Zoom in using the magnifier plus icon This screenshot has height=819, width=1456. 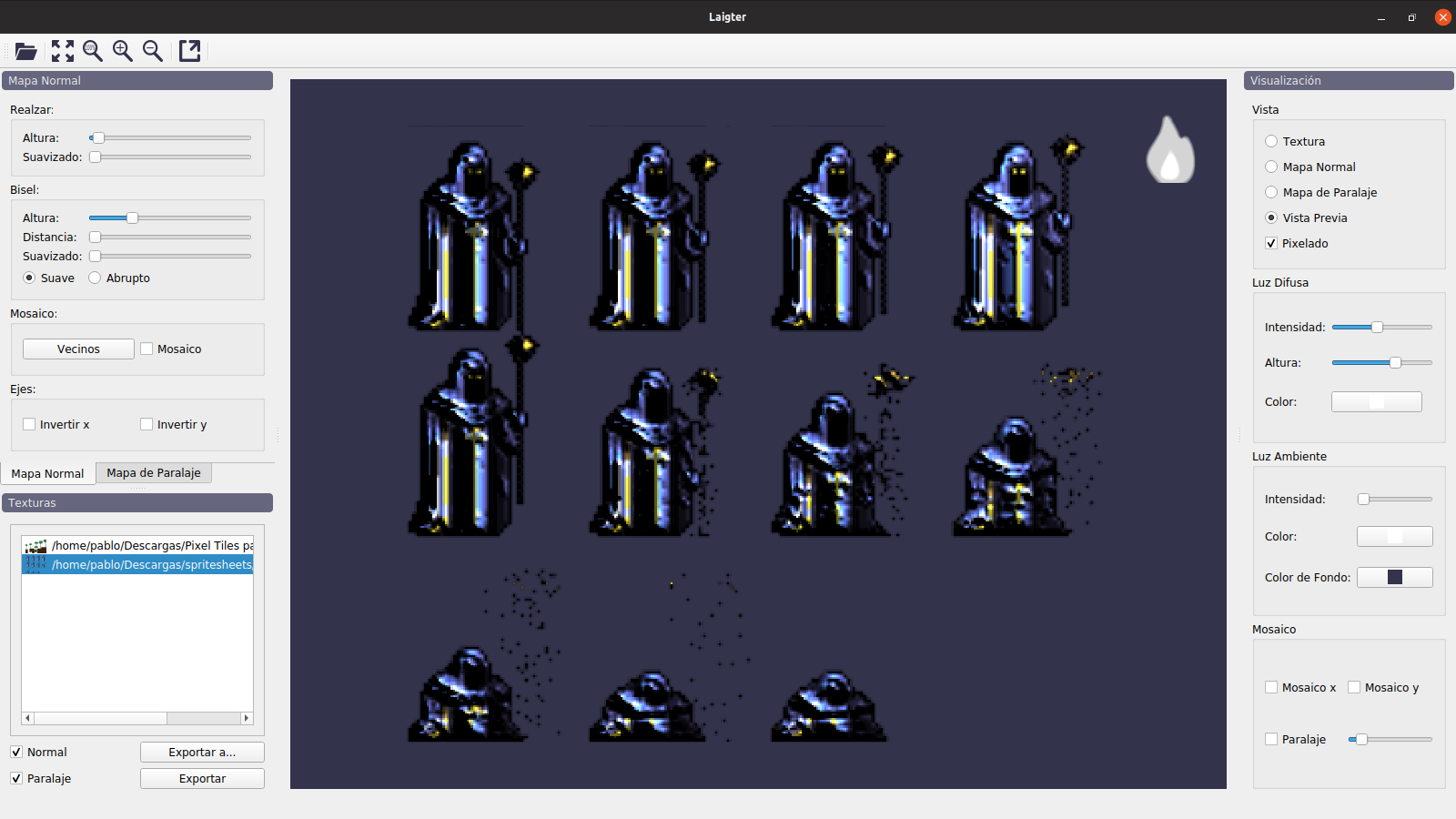coord(123,51)
